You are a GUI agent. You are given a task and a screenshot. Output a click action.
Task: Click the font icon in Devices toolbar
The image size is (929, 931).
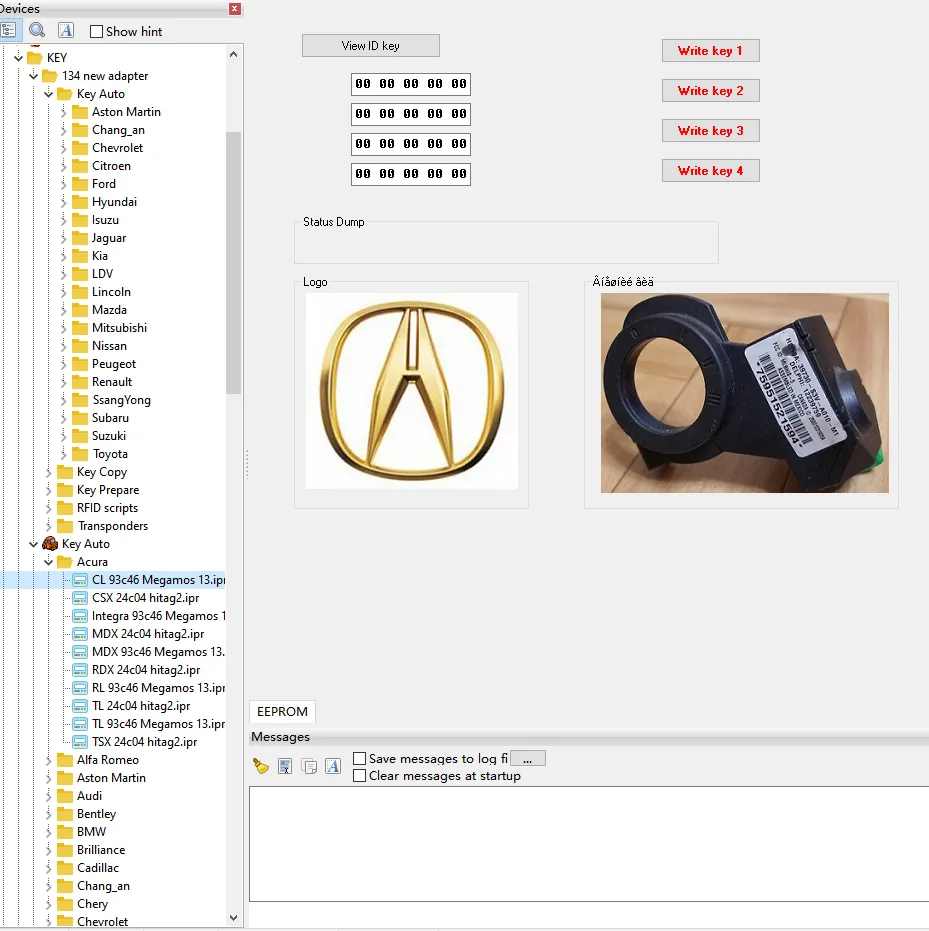click(65, 31)
